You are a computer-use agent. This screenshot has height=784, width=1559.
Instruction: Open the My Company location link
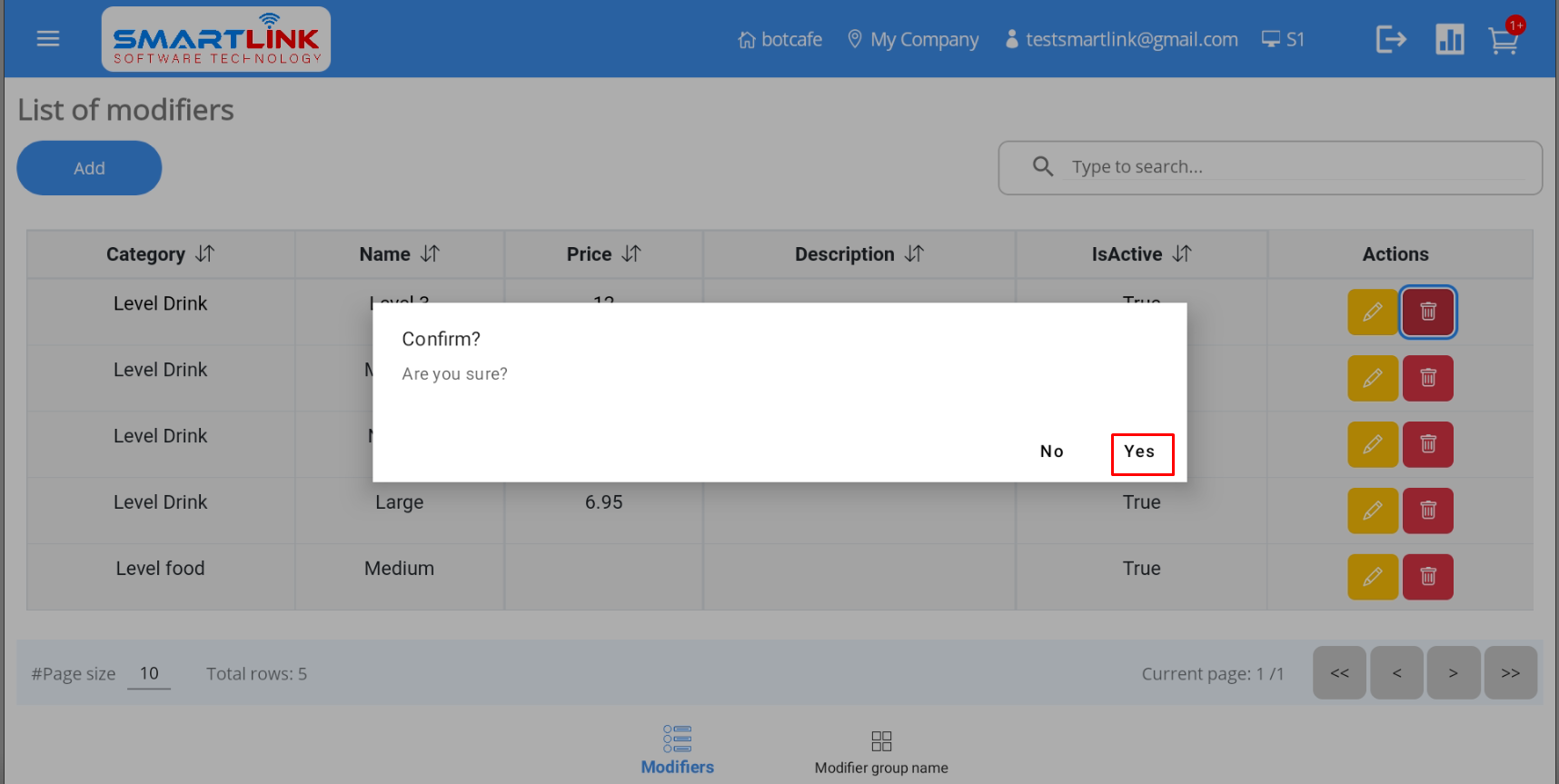(913, 40)
